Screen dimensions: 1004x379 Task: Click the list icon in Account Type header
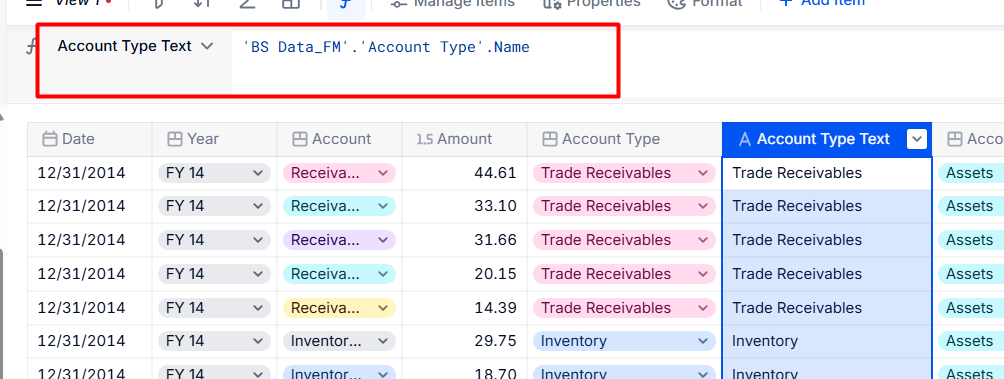click(x=549, y=139)
